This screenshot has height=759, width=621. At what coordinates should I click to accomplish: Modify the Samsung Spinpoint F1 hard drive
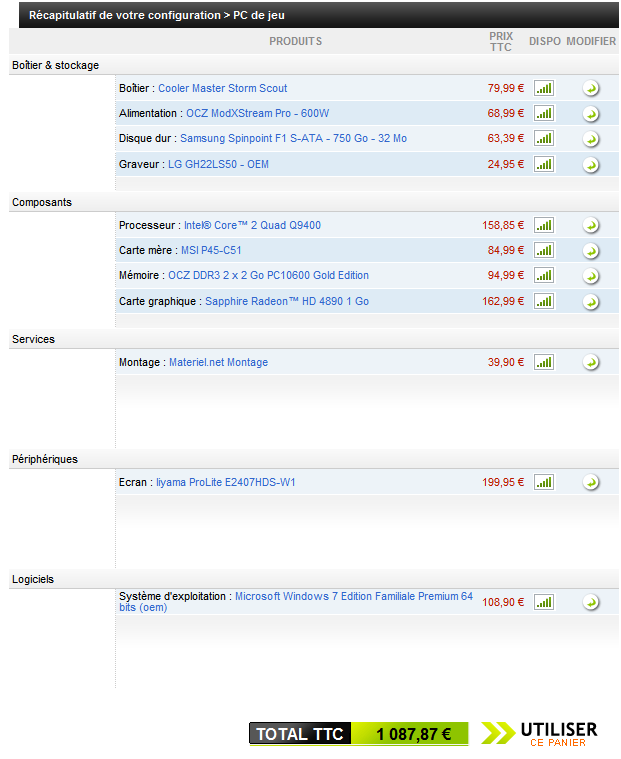pyautogui.click(x=591, y=138)
